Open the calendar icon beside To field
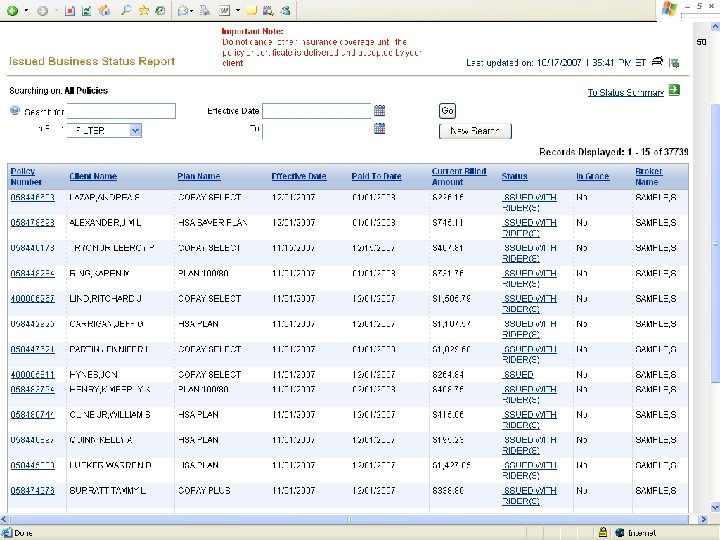The width and height of the screenshot is (720, 540). (x=379, y=129)
